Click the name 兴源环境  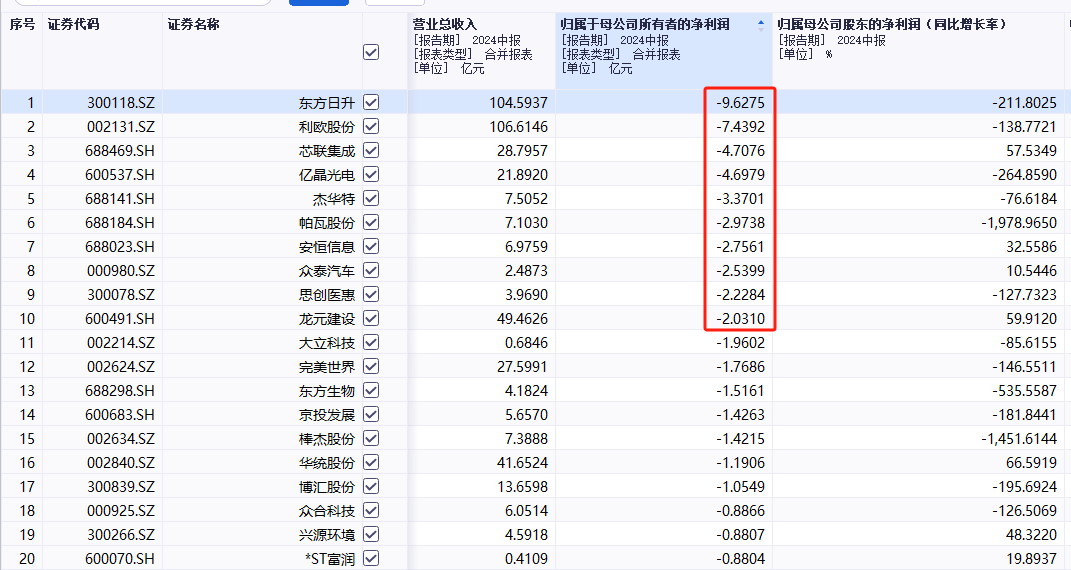click(326, 535)
